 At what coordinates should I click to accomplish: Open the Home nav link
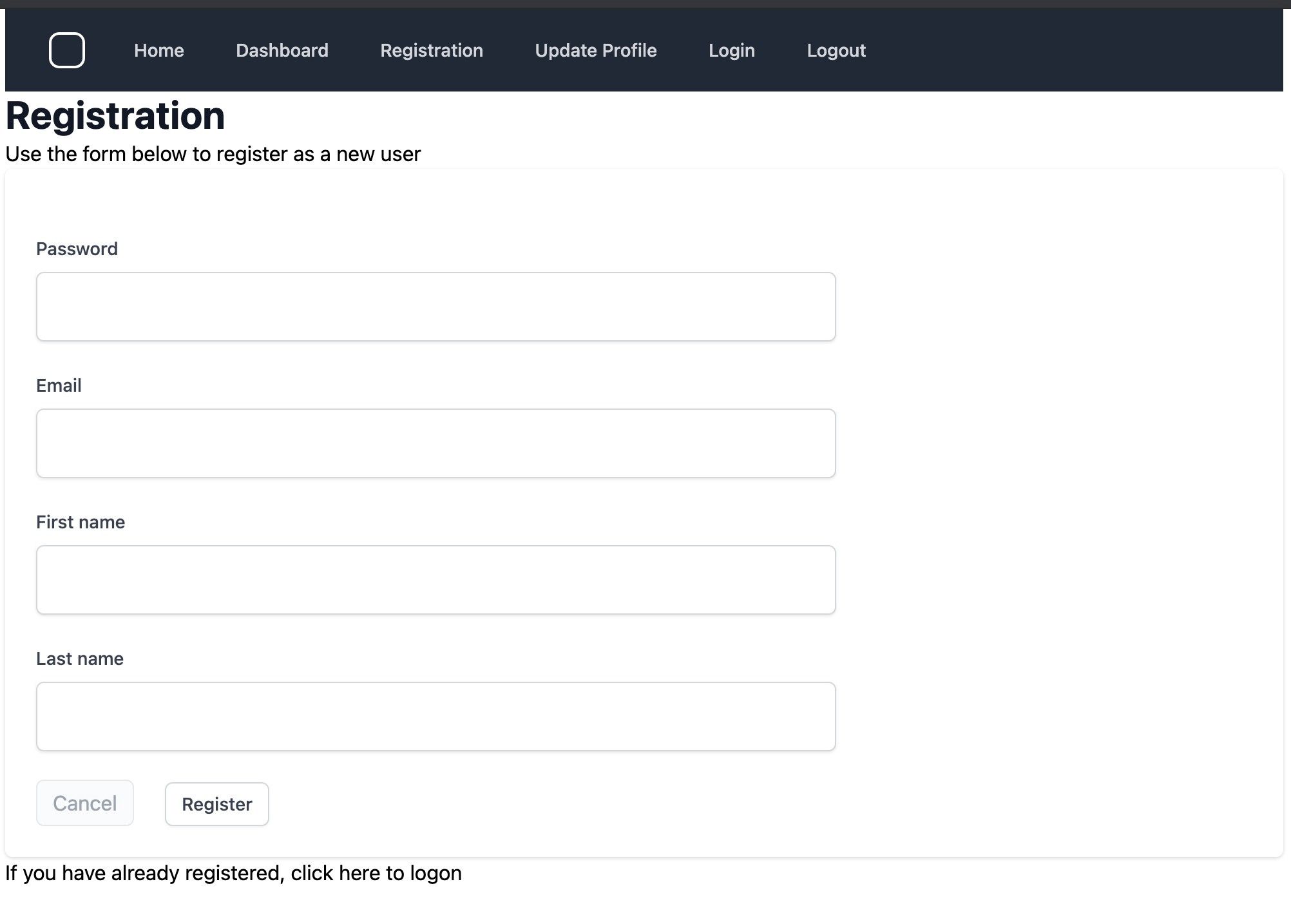pos(159,50)
